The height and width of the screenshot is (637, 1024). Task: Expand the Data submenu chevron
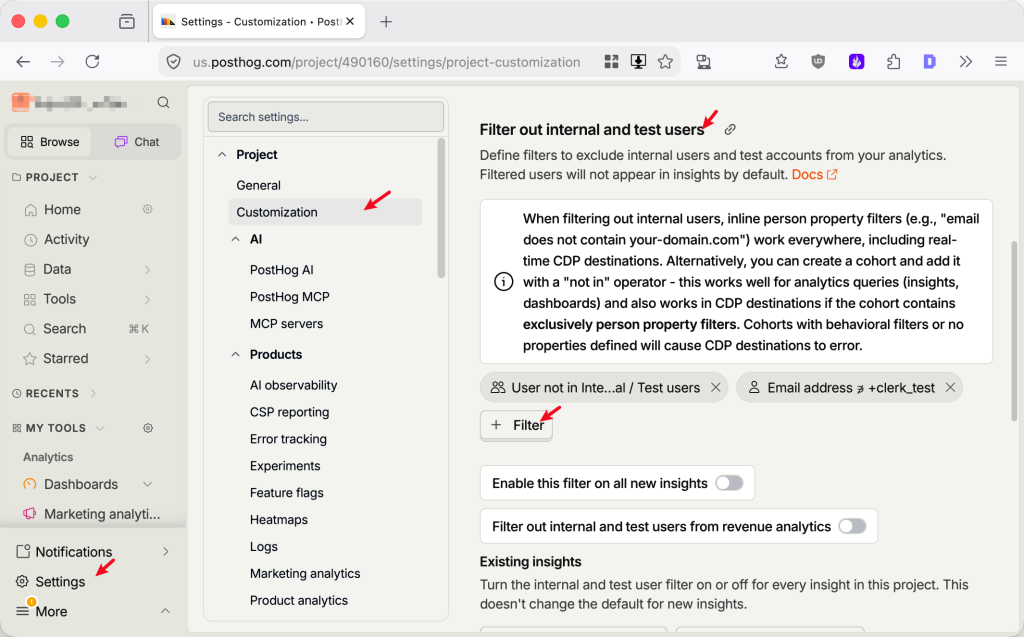pos(147,269)
